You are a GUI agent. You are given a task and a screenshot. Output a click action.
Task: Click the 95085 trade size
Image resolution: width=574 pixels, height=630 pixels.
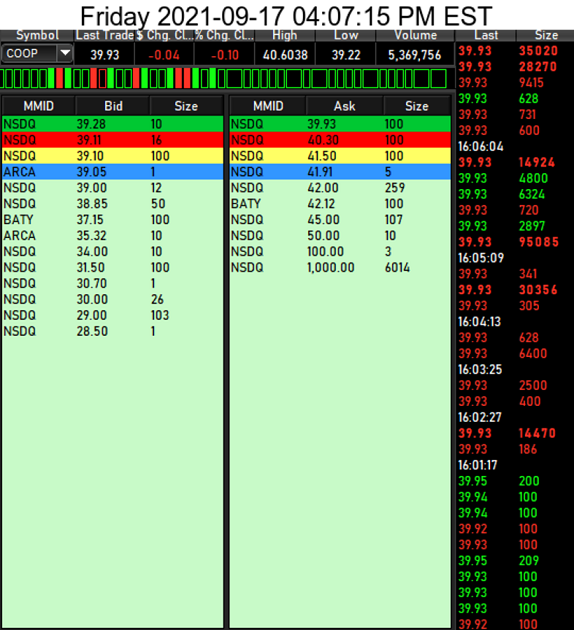[x=539, y=242]
